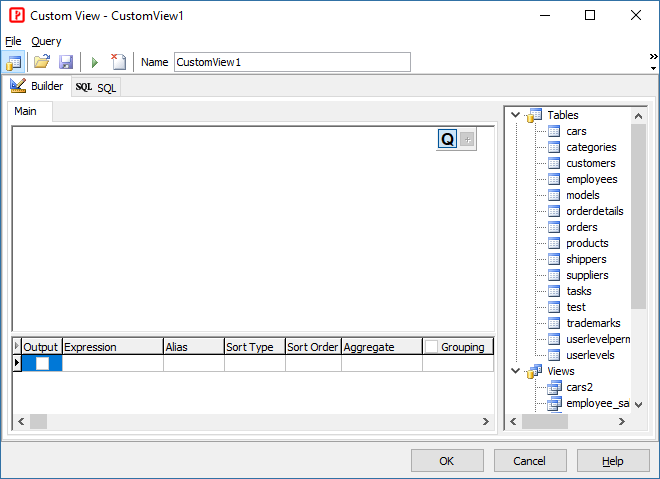Click the Q query block button
The image size is (660, 479).
click(x=447, y=140)
